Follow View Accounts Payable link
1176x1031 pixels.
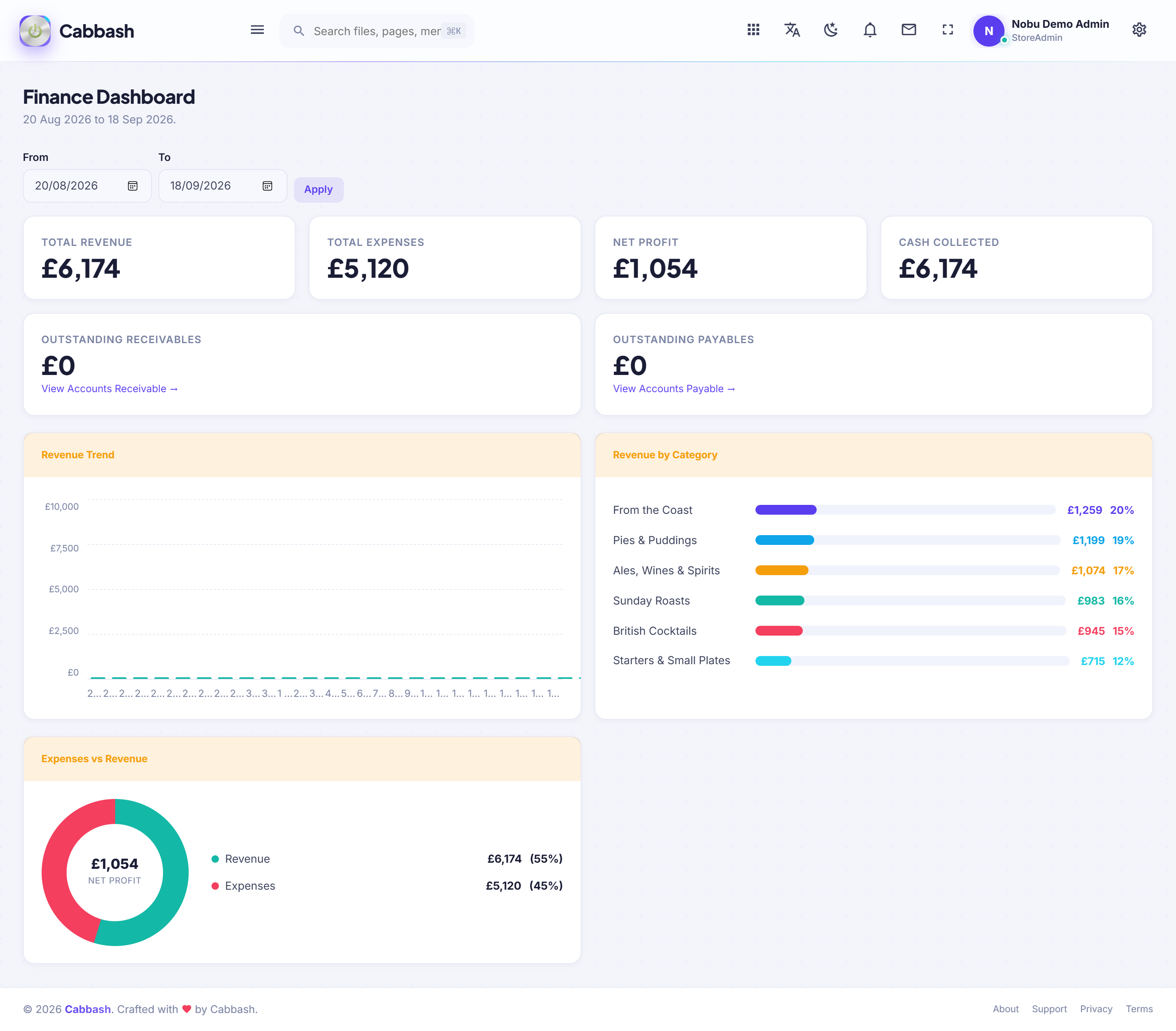673,389
